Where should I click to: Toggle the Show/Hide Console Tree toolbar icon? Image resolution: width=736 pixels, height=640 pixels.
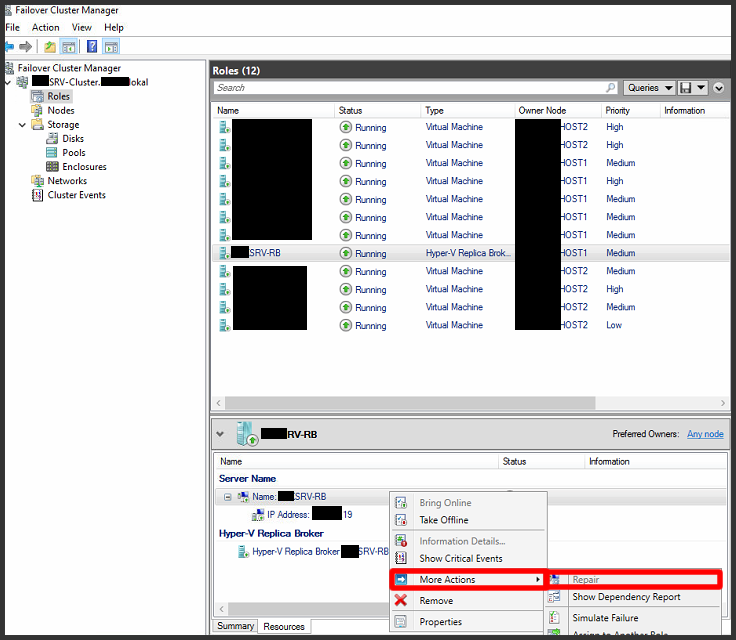69,46
